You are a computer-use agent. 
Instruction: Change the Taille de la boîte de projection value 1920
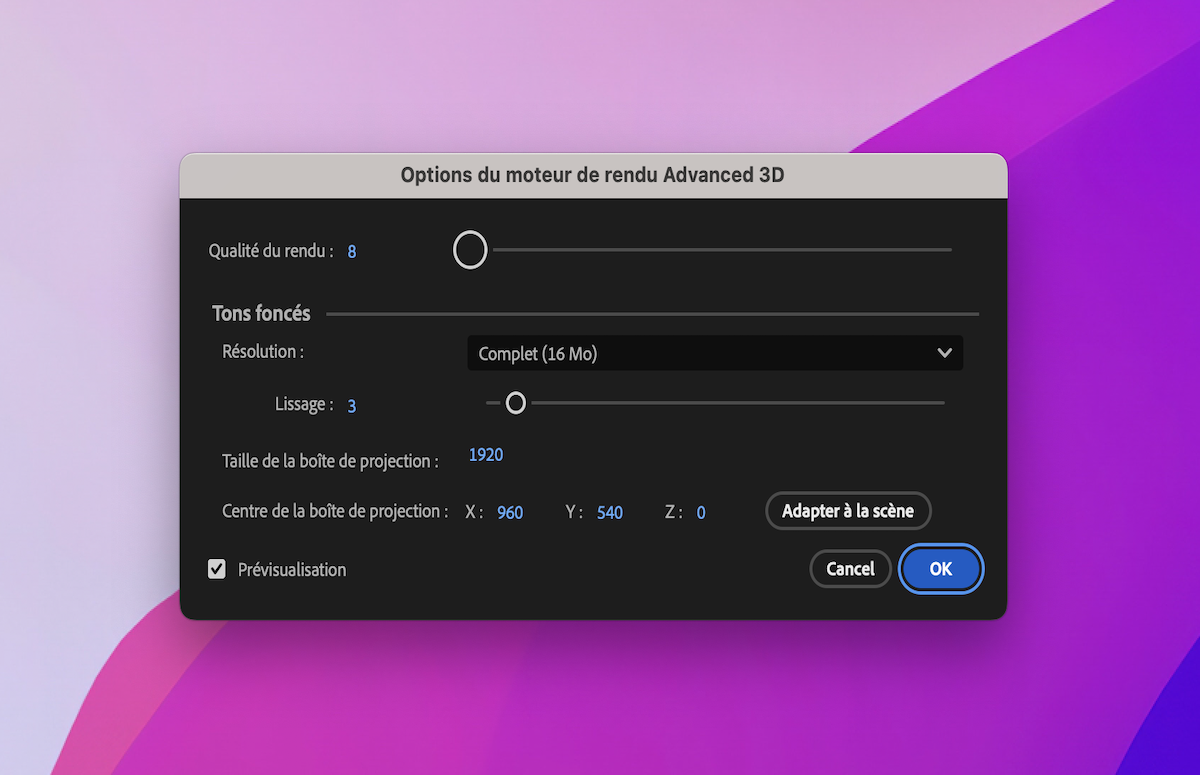click(485, 454)
